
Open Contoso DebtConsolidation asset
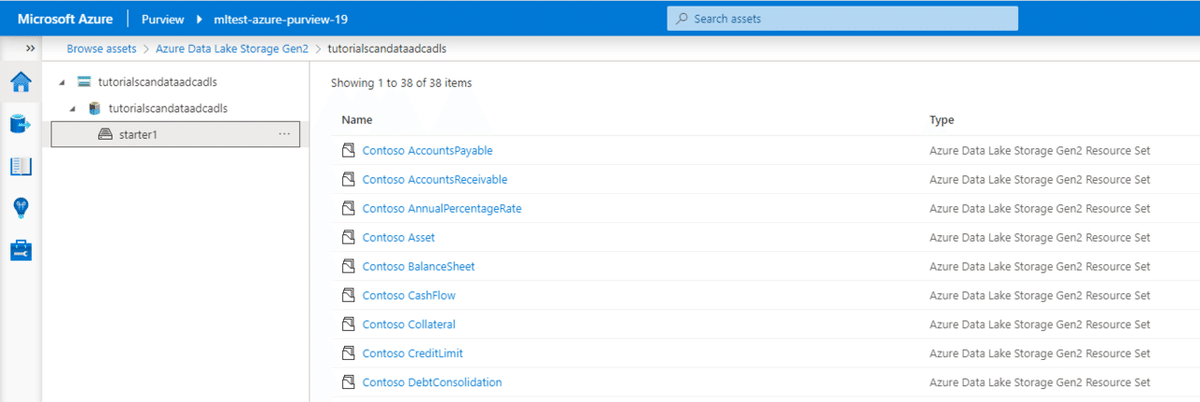tap(432, 382)
